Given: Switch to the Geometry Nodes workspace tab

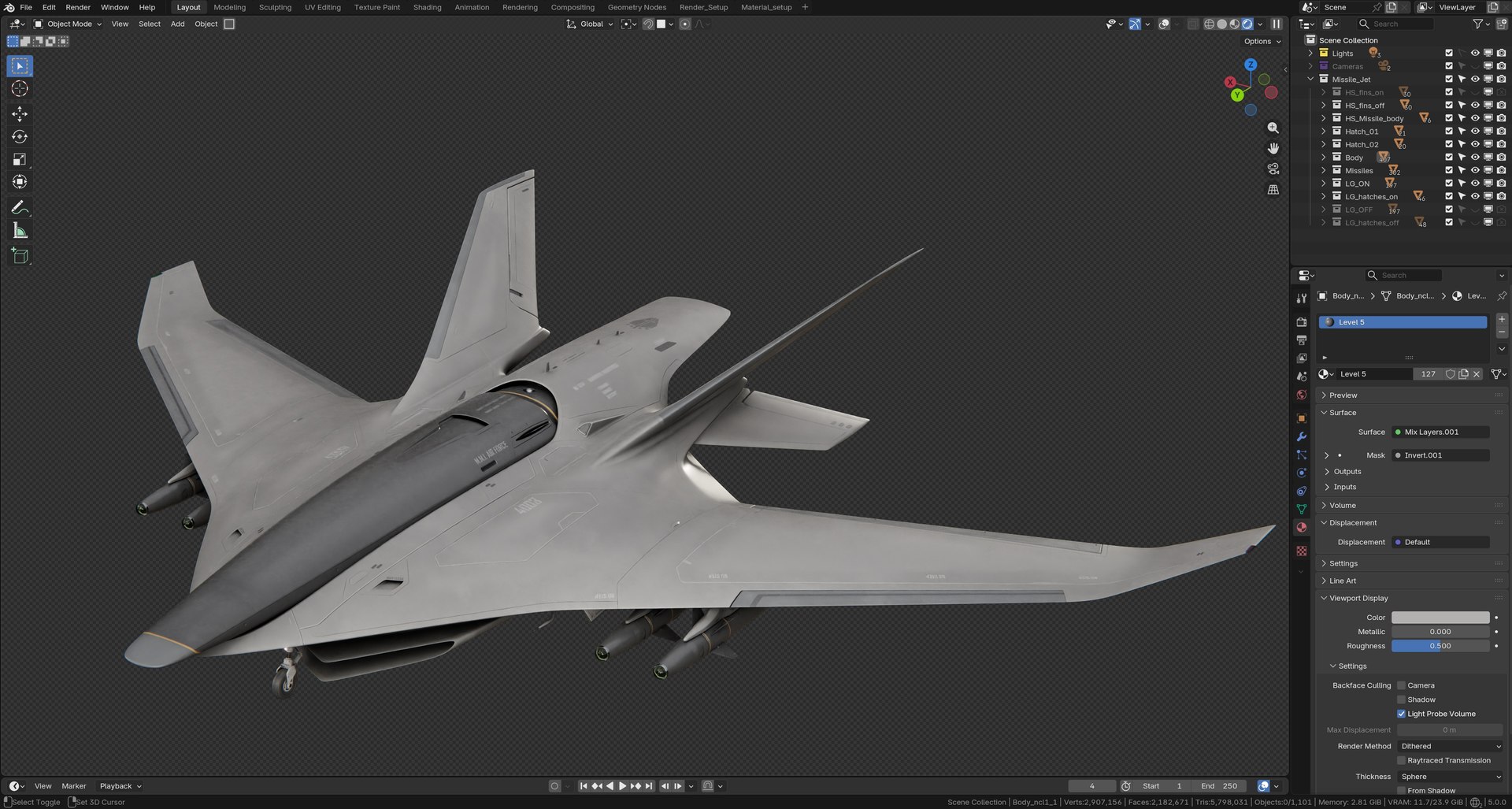Looking at the screenshot, I should [636, 7].
